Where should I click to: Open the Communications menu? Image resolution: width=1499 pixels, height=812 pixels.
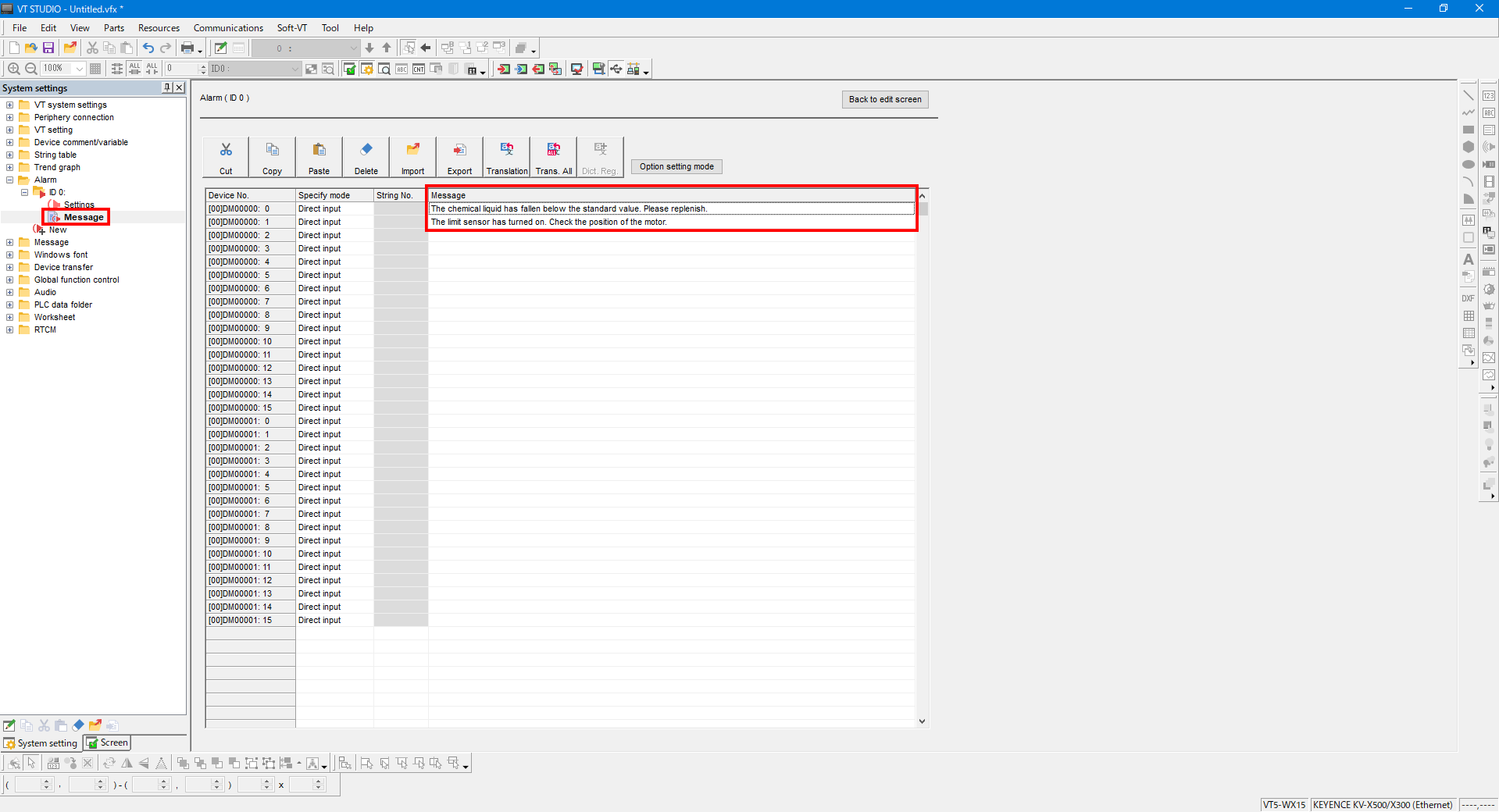pos(228,27)
